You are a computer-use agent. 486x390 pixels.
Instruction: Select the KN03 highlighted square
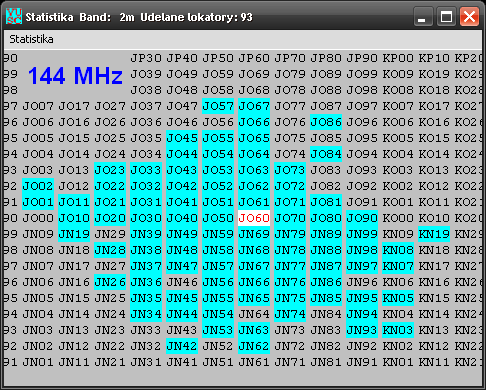pyautogui.click(x=398, y=330)
